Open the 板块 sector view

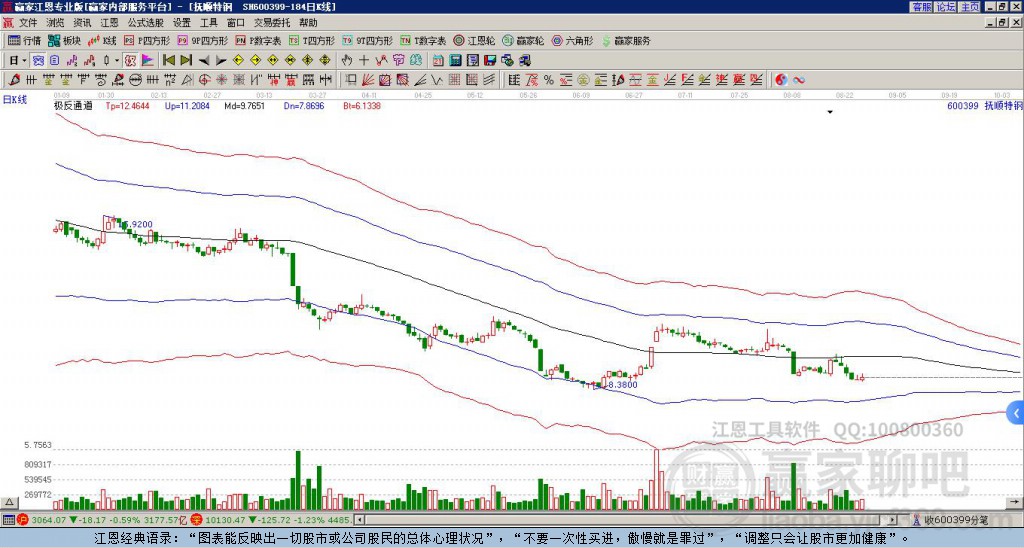pyautogui.click(x=64, y=40)
